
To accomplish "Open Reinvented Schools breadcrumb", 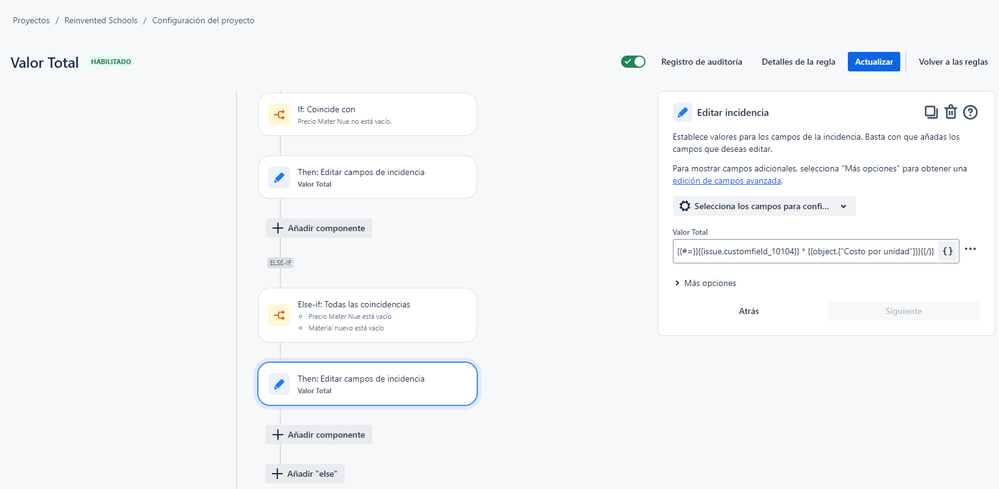I will [101, 20].
